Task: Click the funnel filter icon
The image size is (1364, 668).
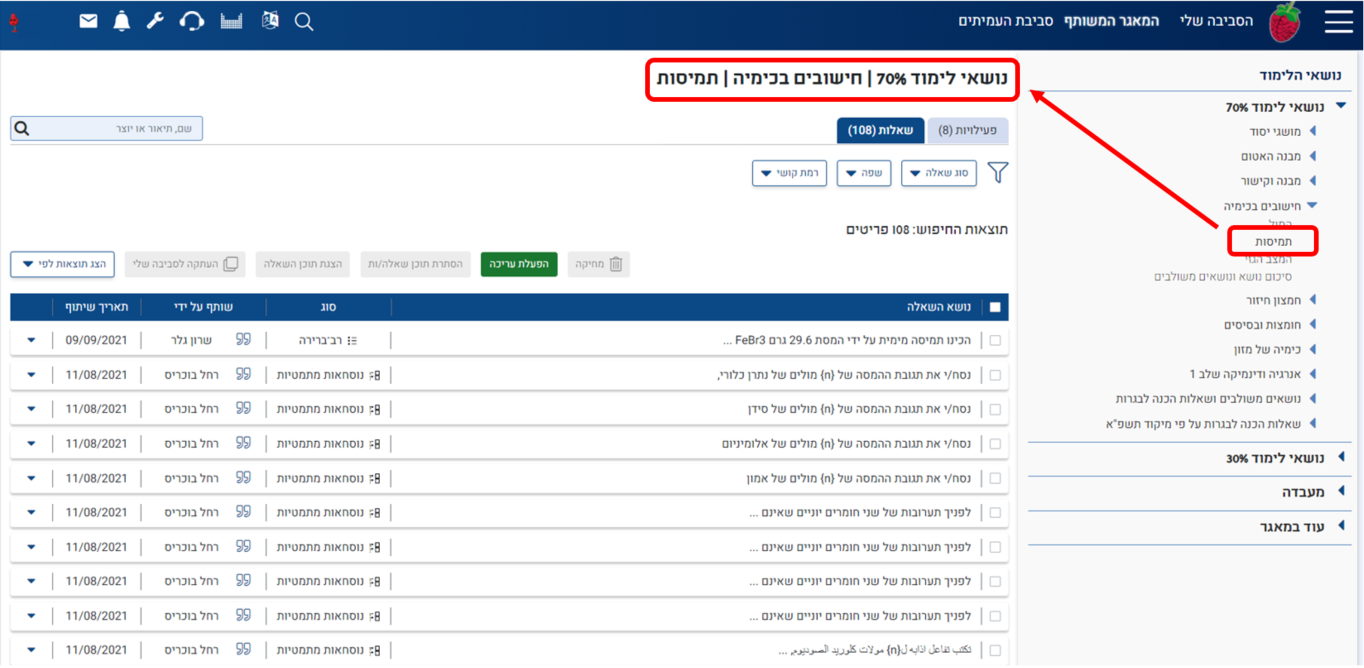Action: (x=997, y=173)
